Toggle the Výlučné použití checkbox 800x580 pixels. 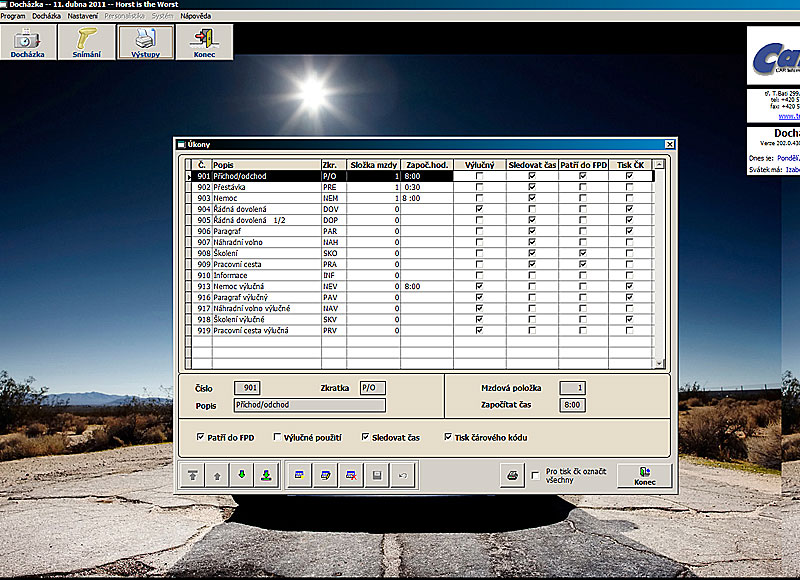coord(277,437)
